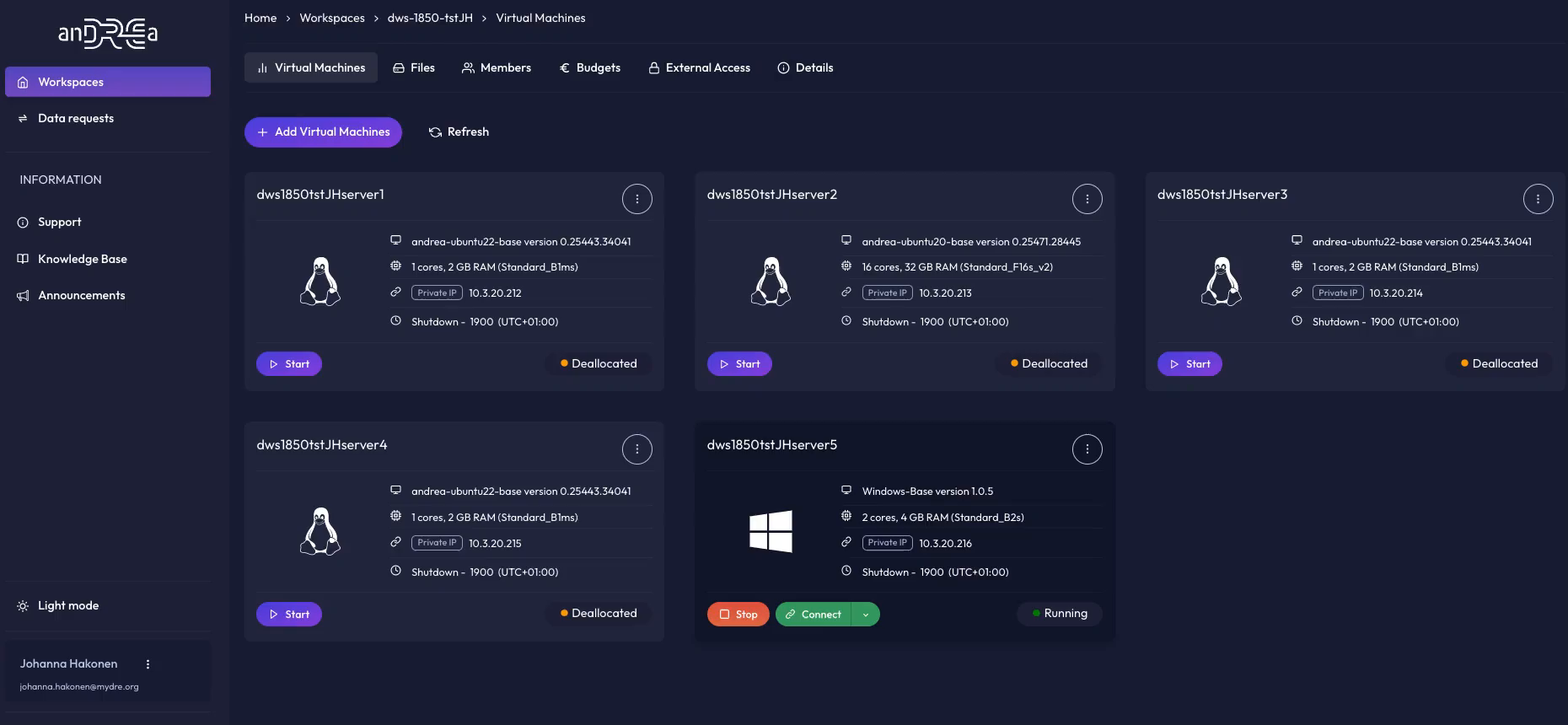The image size is (1568, 725).
Task: Click IP address 10.3.20.216
Action: click(x=945, y=544)
